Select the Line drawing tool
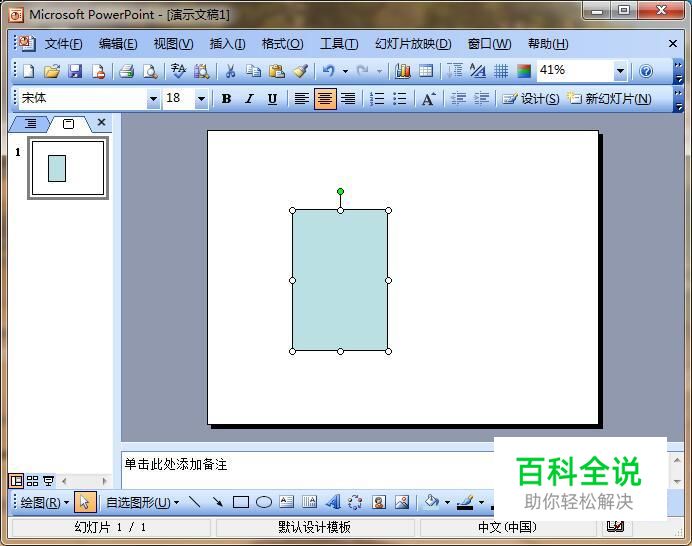 (195, 502)
